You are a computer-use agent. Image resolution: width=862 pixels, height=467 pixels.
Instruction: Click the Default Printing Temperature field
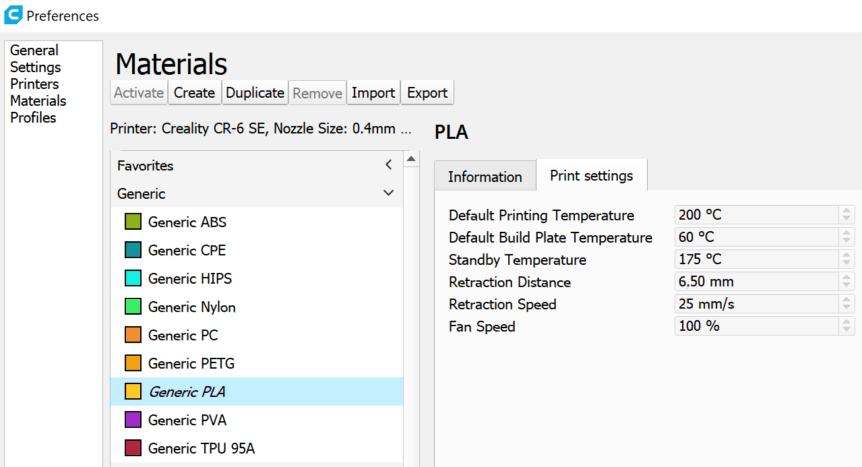click(757, 215)
